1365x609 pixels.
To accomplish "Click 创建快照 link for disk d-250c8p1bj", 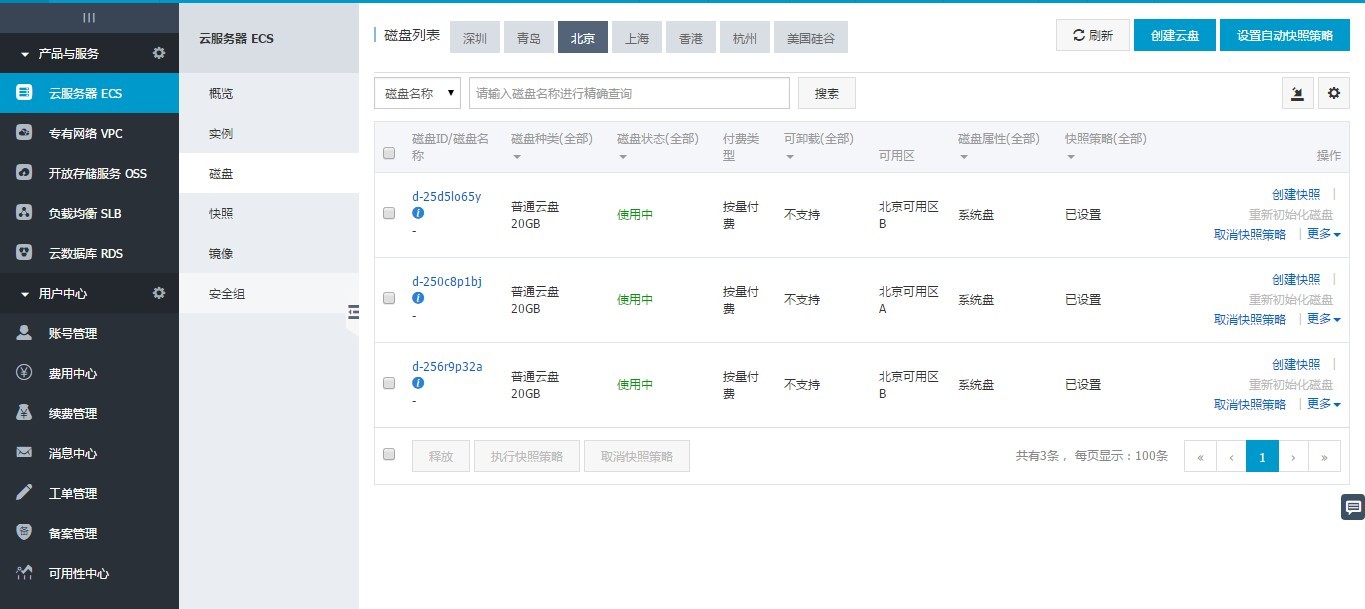I will point(1295,279).
